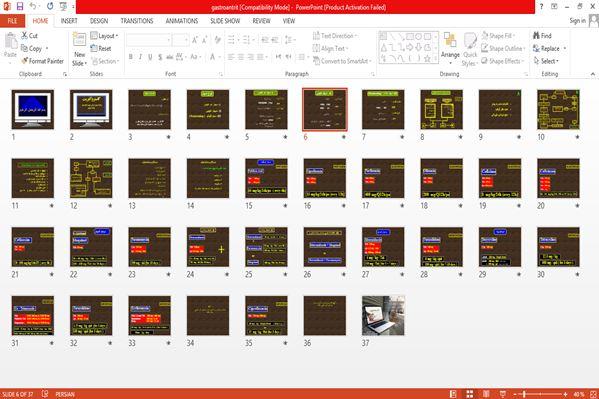Open the Section dropdown
599x399 pixels.
[x=105, y=61]
